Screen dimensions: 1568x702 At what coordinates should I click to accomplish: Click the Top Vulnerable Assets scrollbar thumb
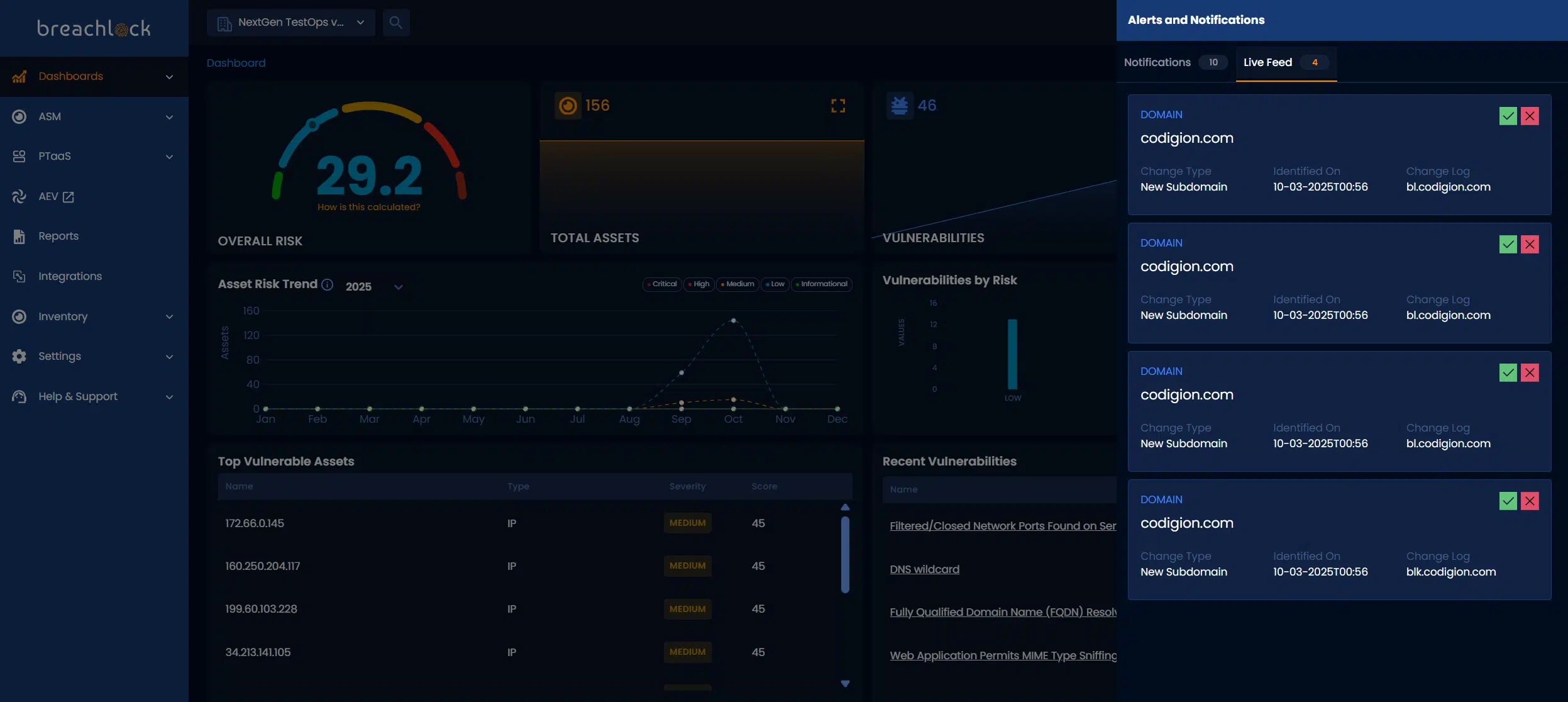click(845, 554)
